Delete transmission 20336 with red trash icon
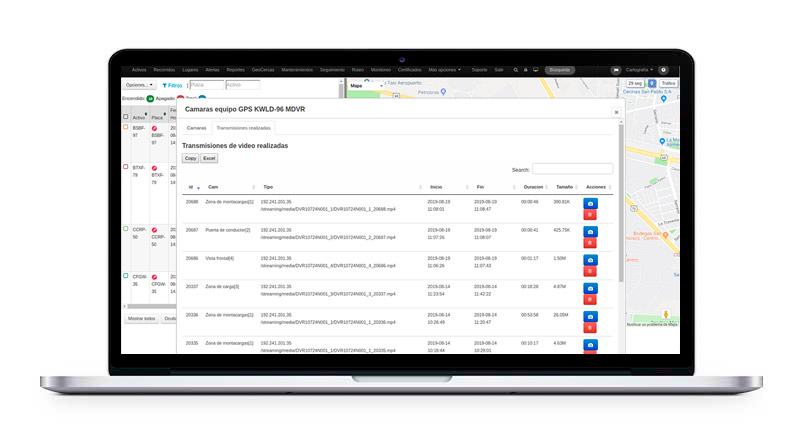 point(590,327)
